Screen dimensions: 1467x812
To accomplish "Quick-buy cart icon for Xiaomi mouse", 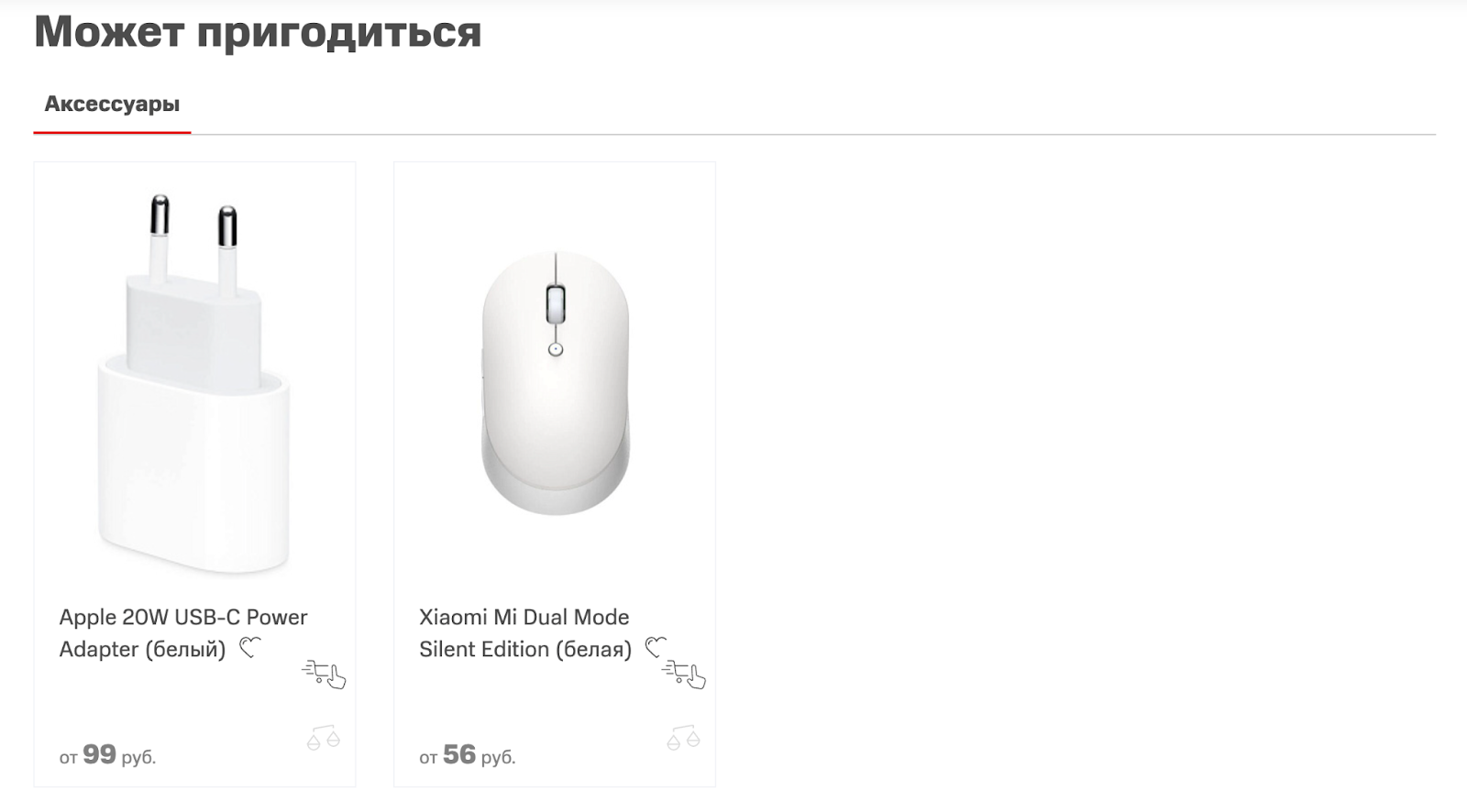I will [684, 675].
